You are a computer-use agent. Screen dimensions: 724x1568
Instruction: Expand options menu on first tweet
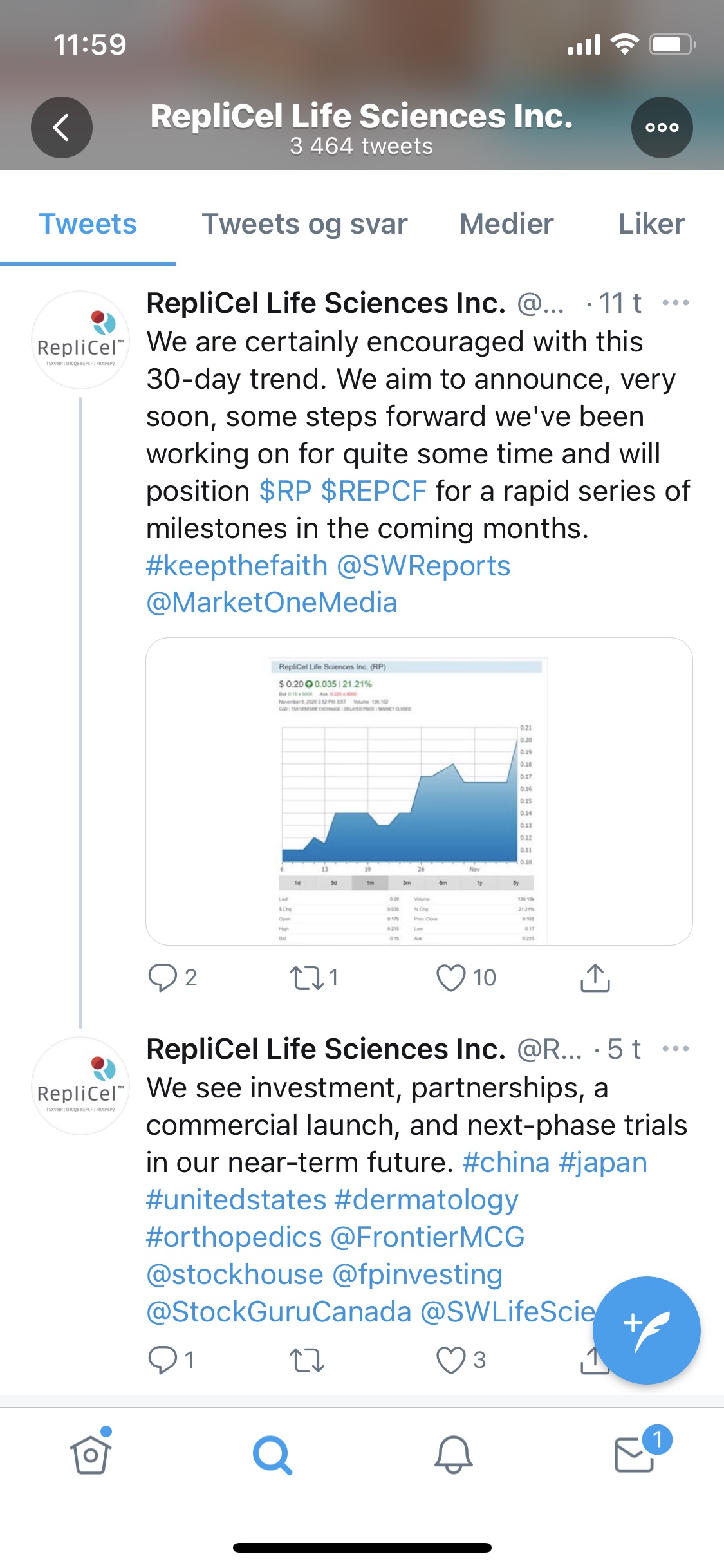click(x=676, y=303)
